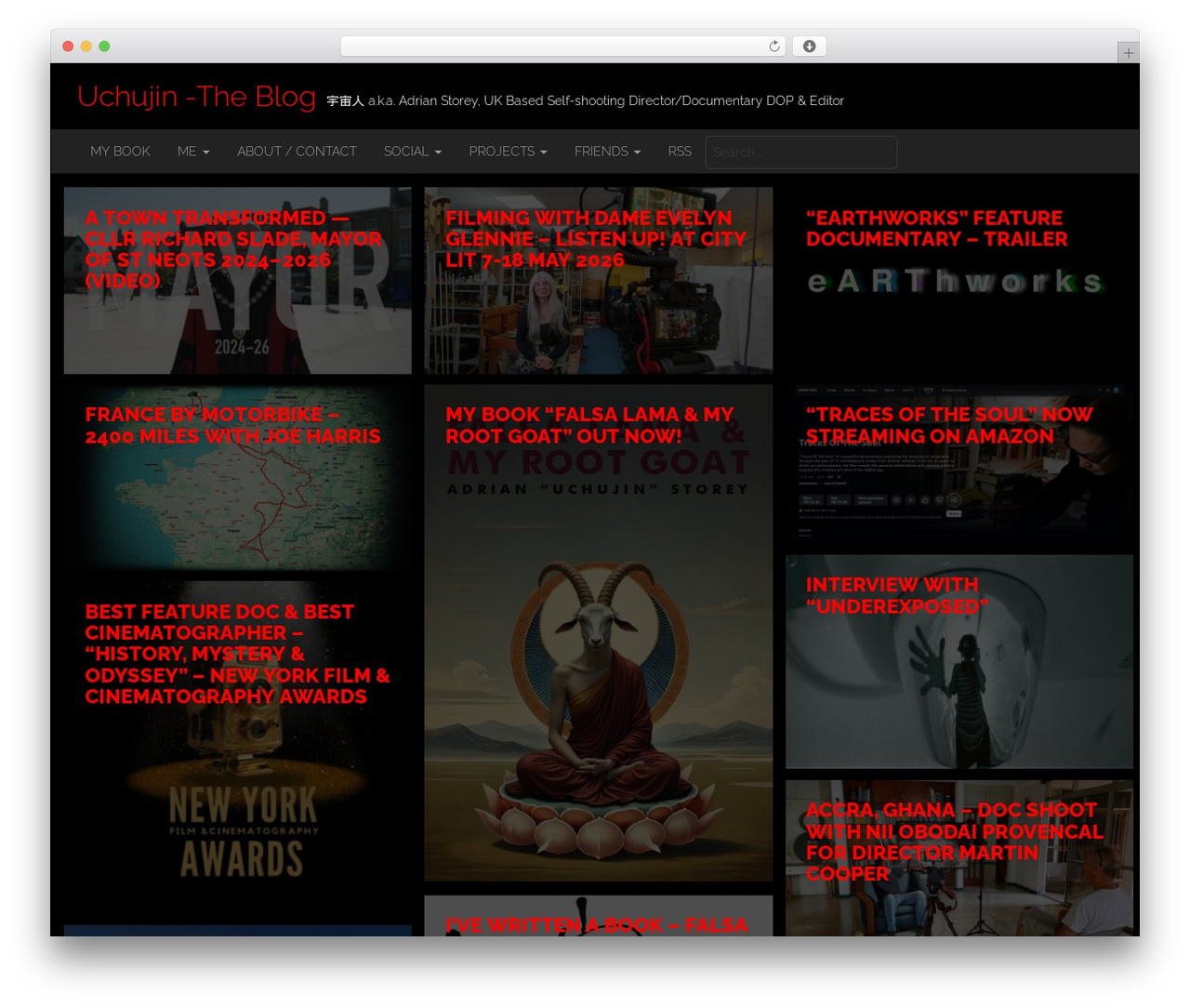Screen dimensions: 1190x1008
Task: Open a new browser tab with plus button
Action: click(x=1128, y=53)
